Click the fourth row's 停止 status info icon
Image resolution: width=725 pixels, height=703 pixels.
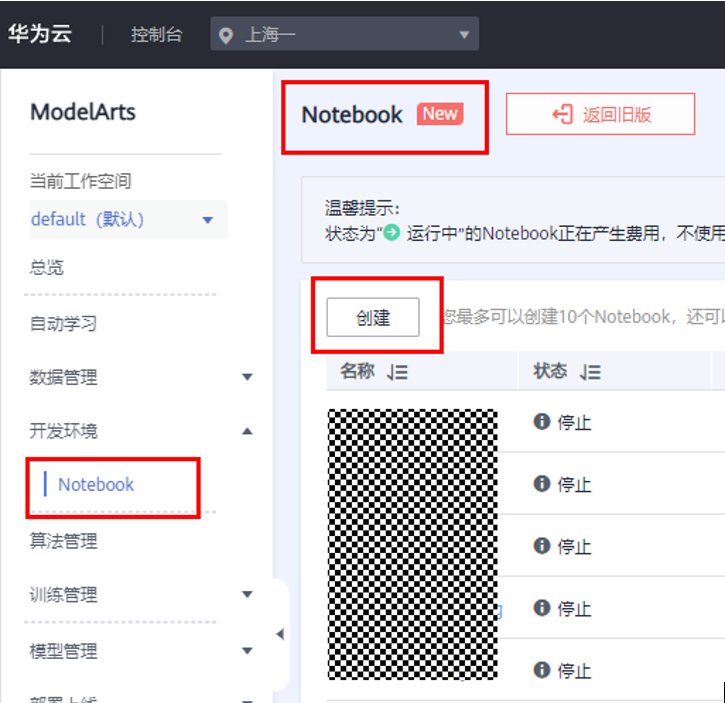542,608
